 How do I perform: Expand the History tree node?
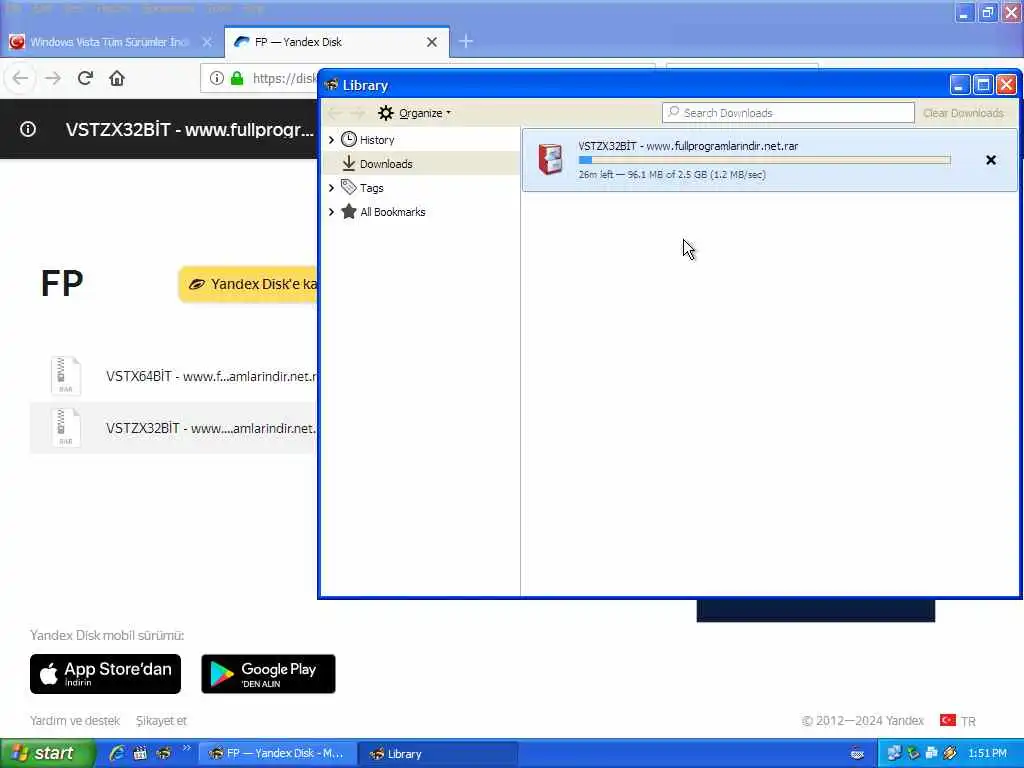[331, 140]
